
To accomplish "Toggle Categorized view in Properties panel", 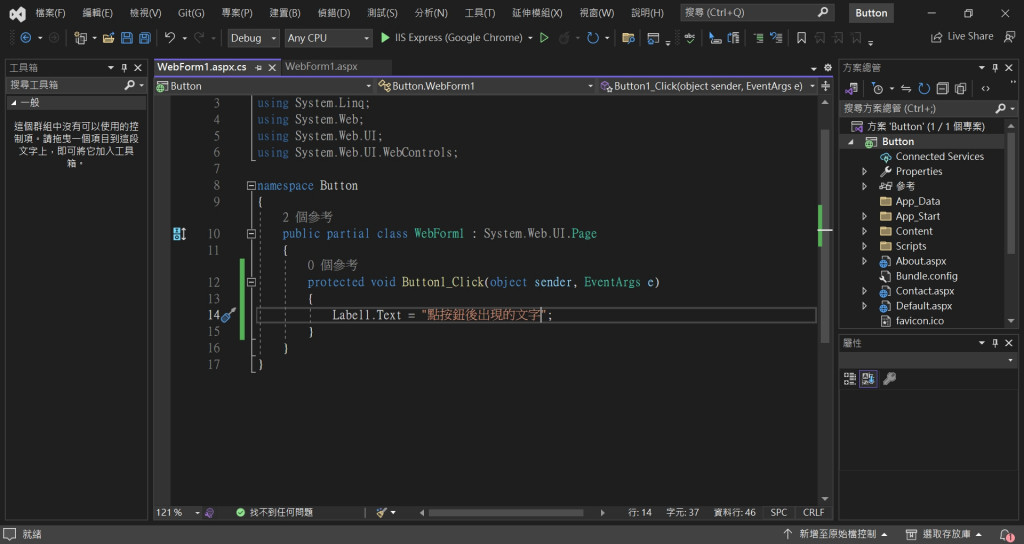I will click(x=850, y=379).
